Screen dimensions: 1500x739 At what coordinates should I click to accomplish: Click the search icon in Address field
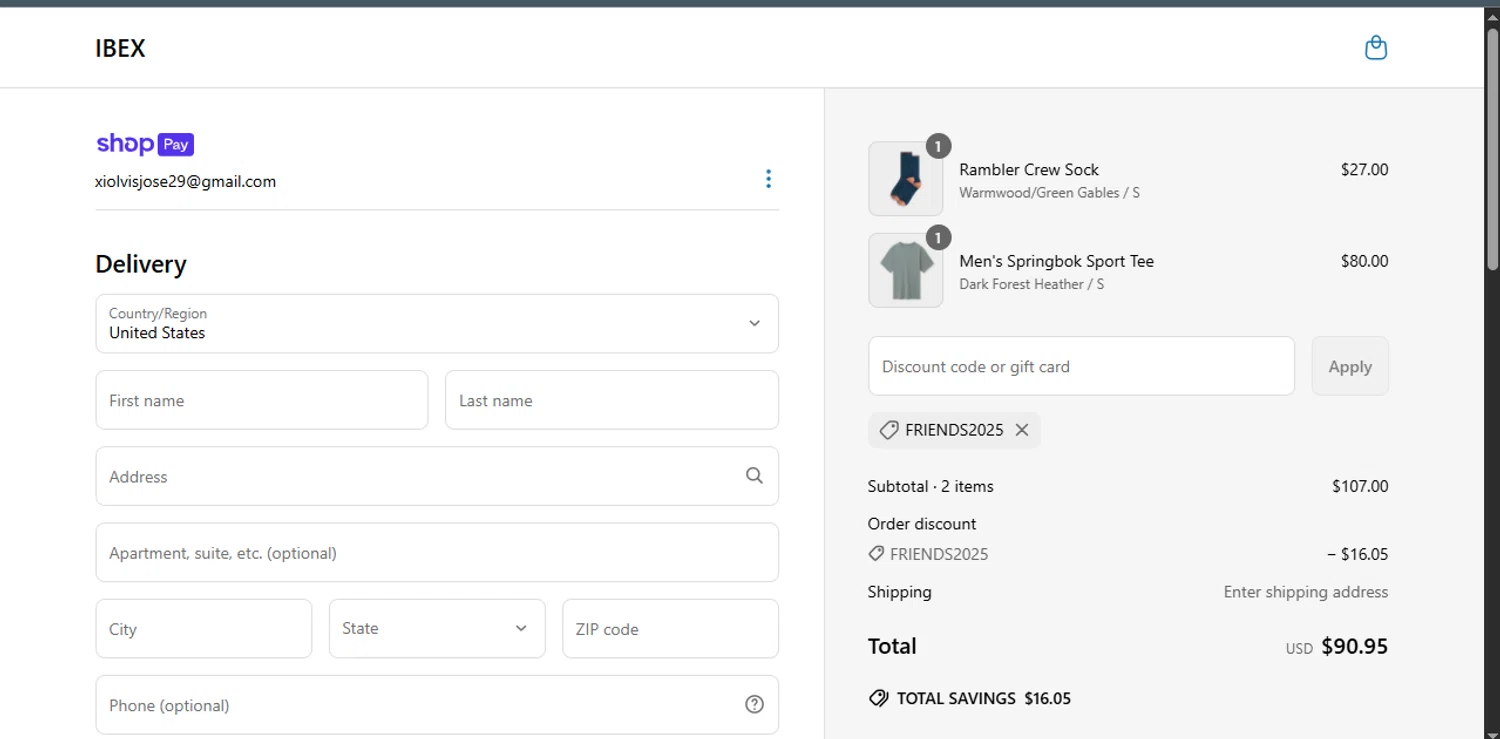click(x=754, y=476)
